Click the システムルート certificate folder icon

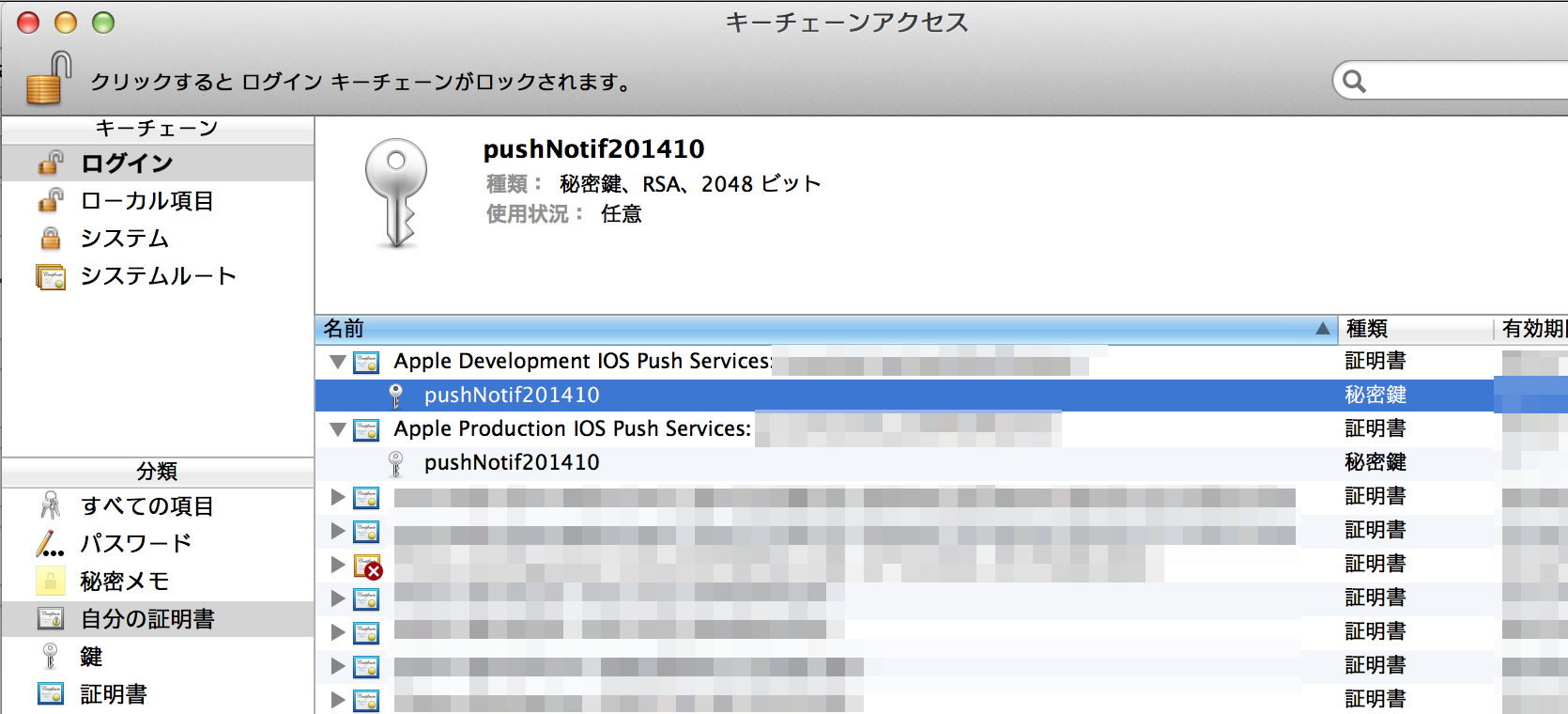coord(51,277)
